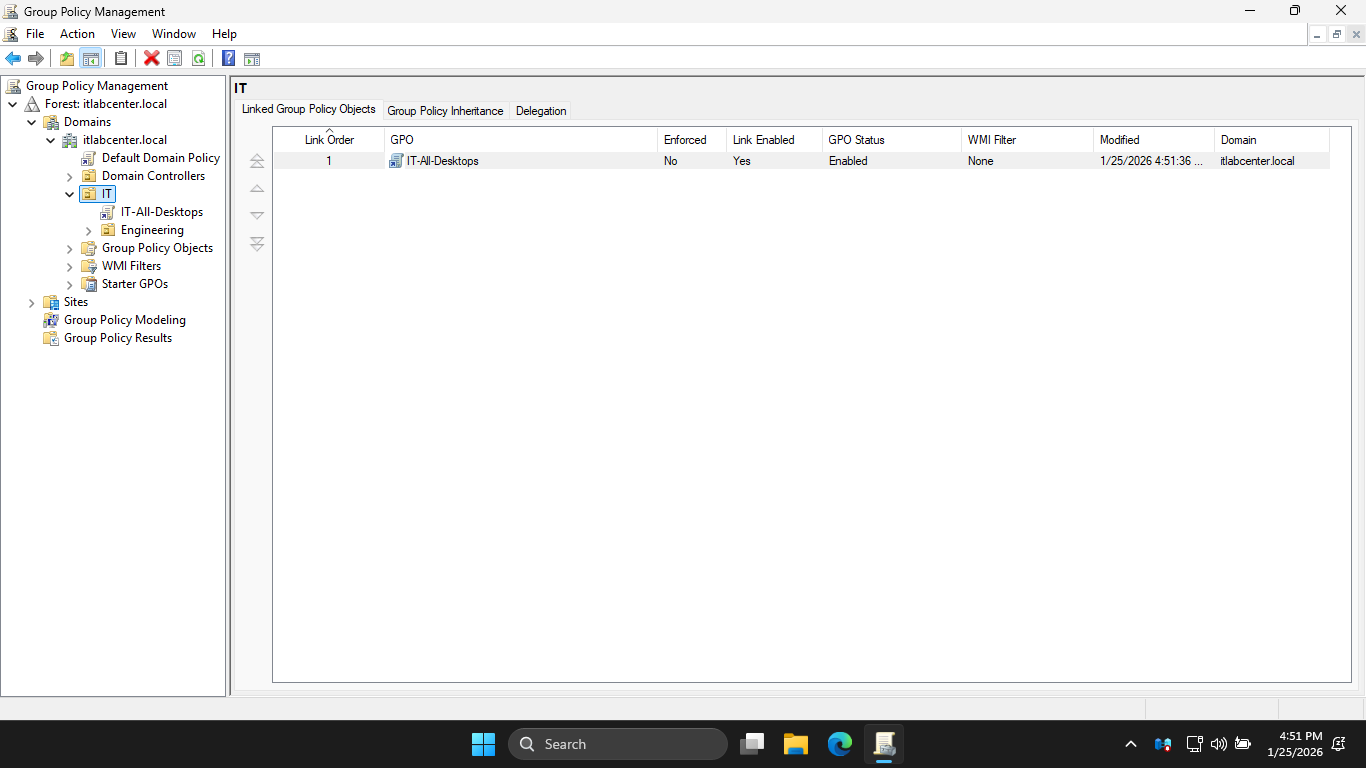Click the red Delete X icon
1366x768 pixels.
click(152, 59)
